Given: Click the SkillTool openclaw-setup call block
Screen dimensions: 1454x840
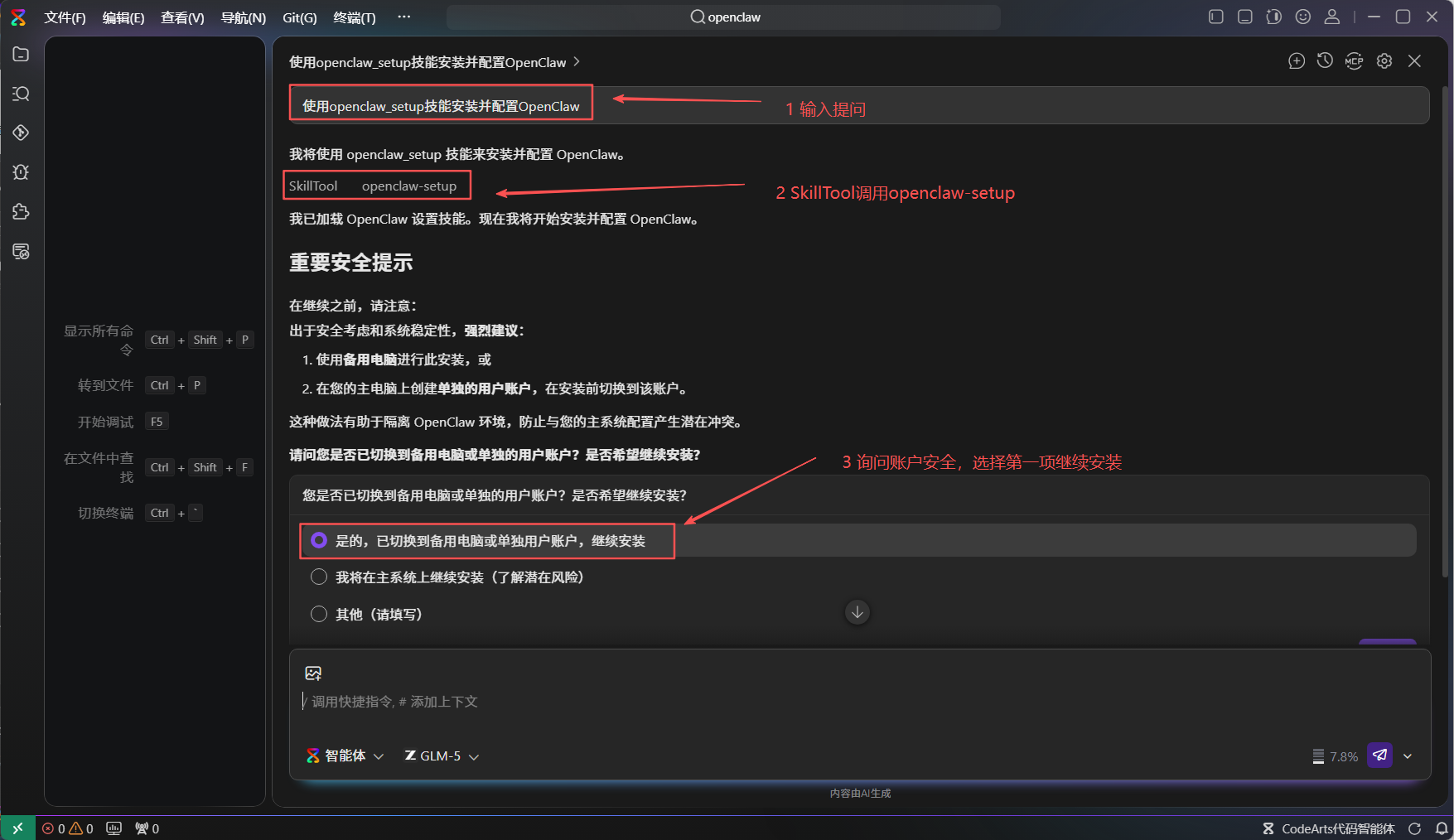Looking at the screenshot, I should pyautogui.click(x=377, y=186).
